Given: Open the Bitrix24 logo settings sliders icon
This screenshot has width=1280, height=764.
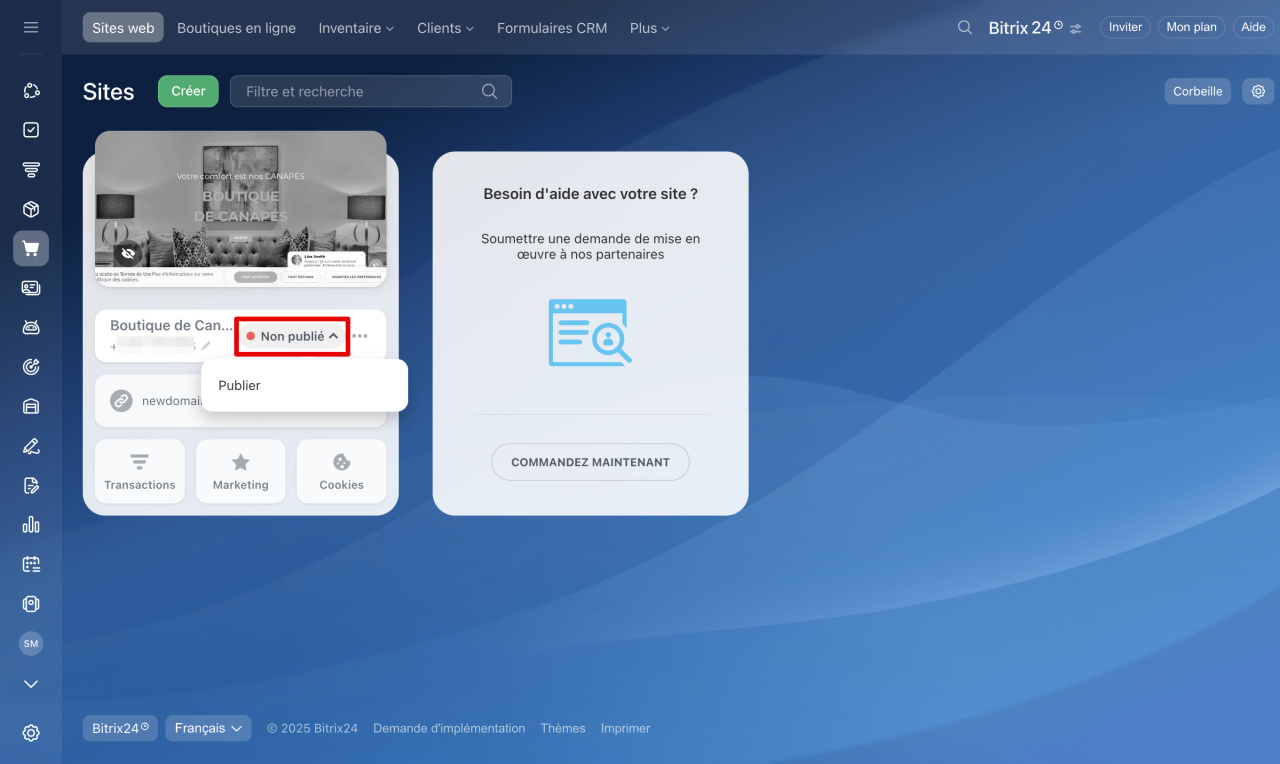Looking at the screenshot, I should click(1076, 29).
